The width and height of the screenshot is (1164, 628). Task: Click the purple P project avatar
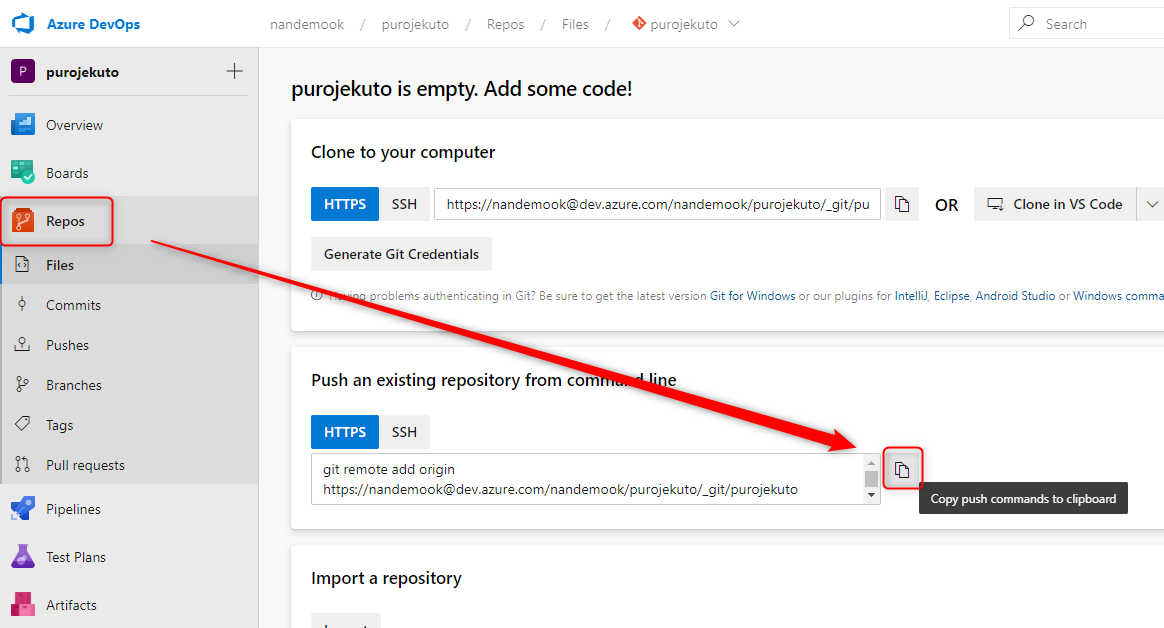[23, 71]
